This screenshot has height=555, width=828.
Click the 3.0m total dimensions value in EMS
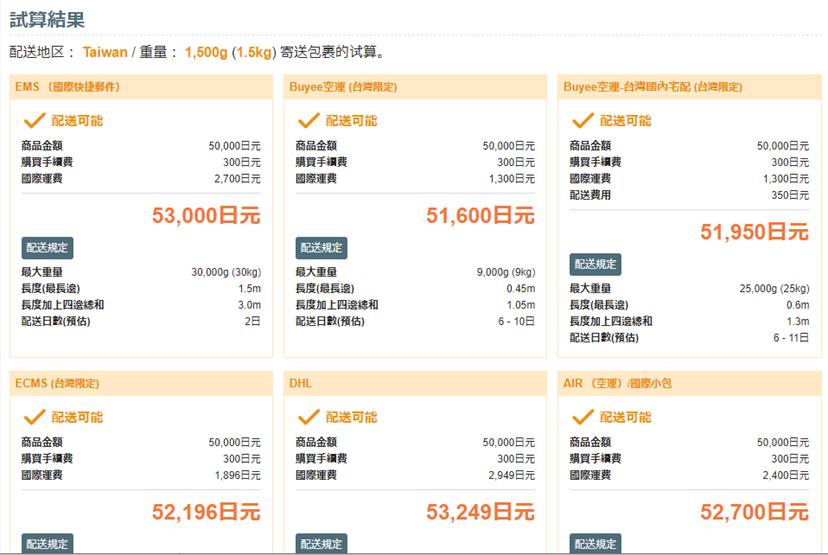(x=249, y=305)
